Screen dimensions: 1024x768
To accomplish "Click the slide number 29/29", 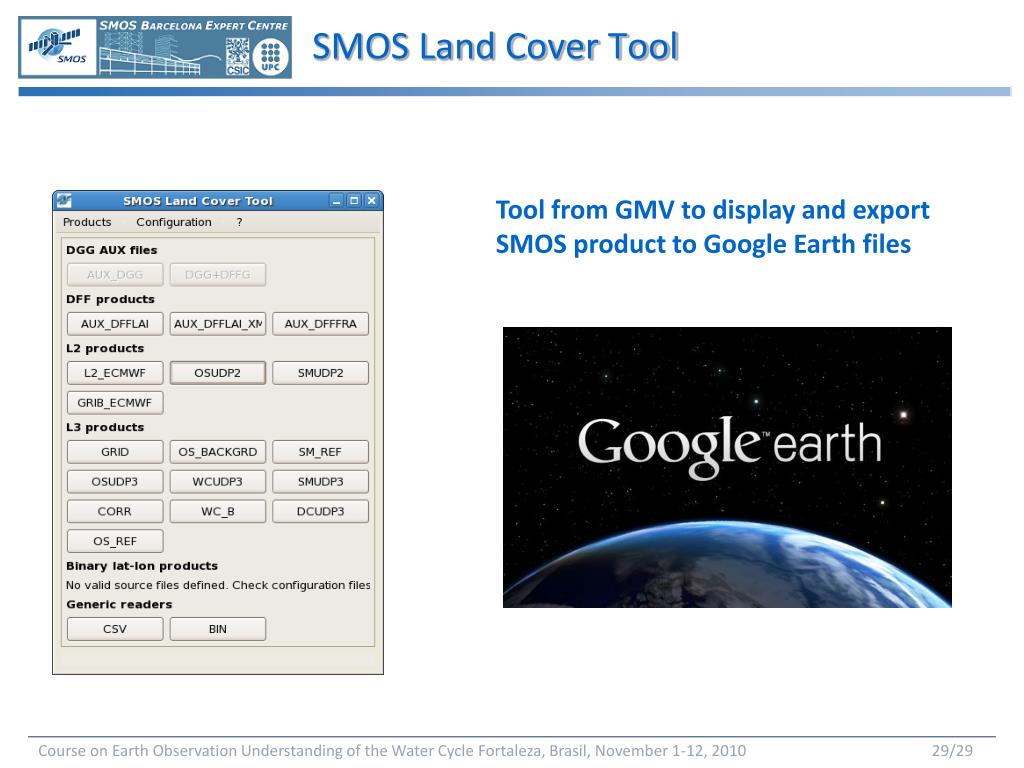I will pyautogui.click(x=952, y=750).
